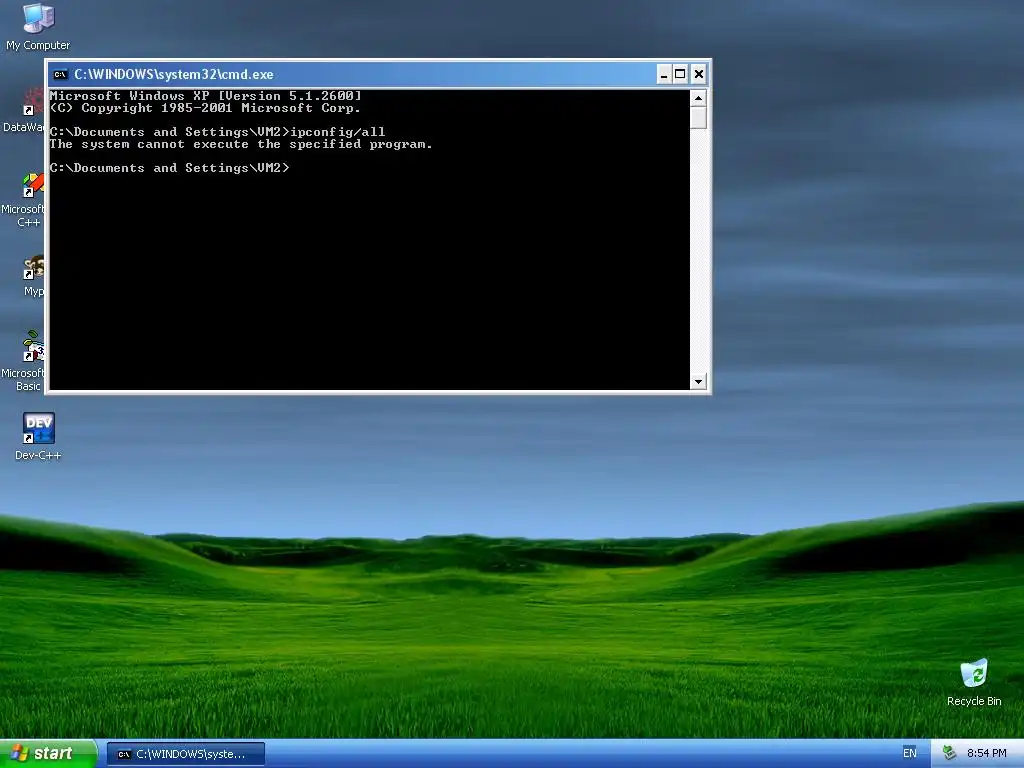Click the 'ipconfig/all' command text

338,132
